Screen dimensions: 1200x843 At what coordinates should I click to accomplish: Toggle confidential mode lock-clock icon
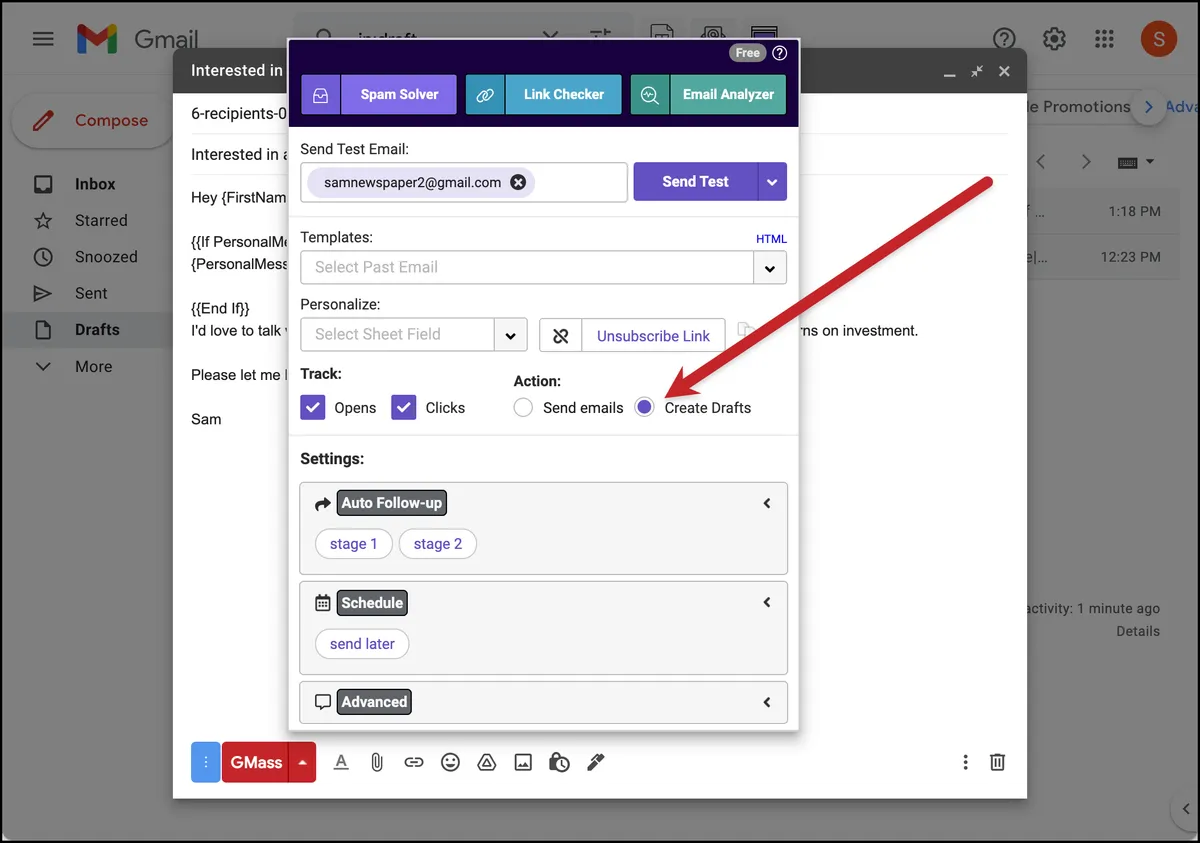pyautogui.click(x=559, y=762)
